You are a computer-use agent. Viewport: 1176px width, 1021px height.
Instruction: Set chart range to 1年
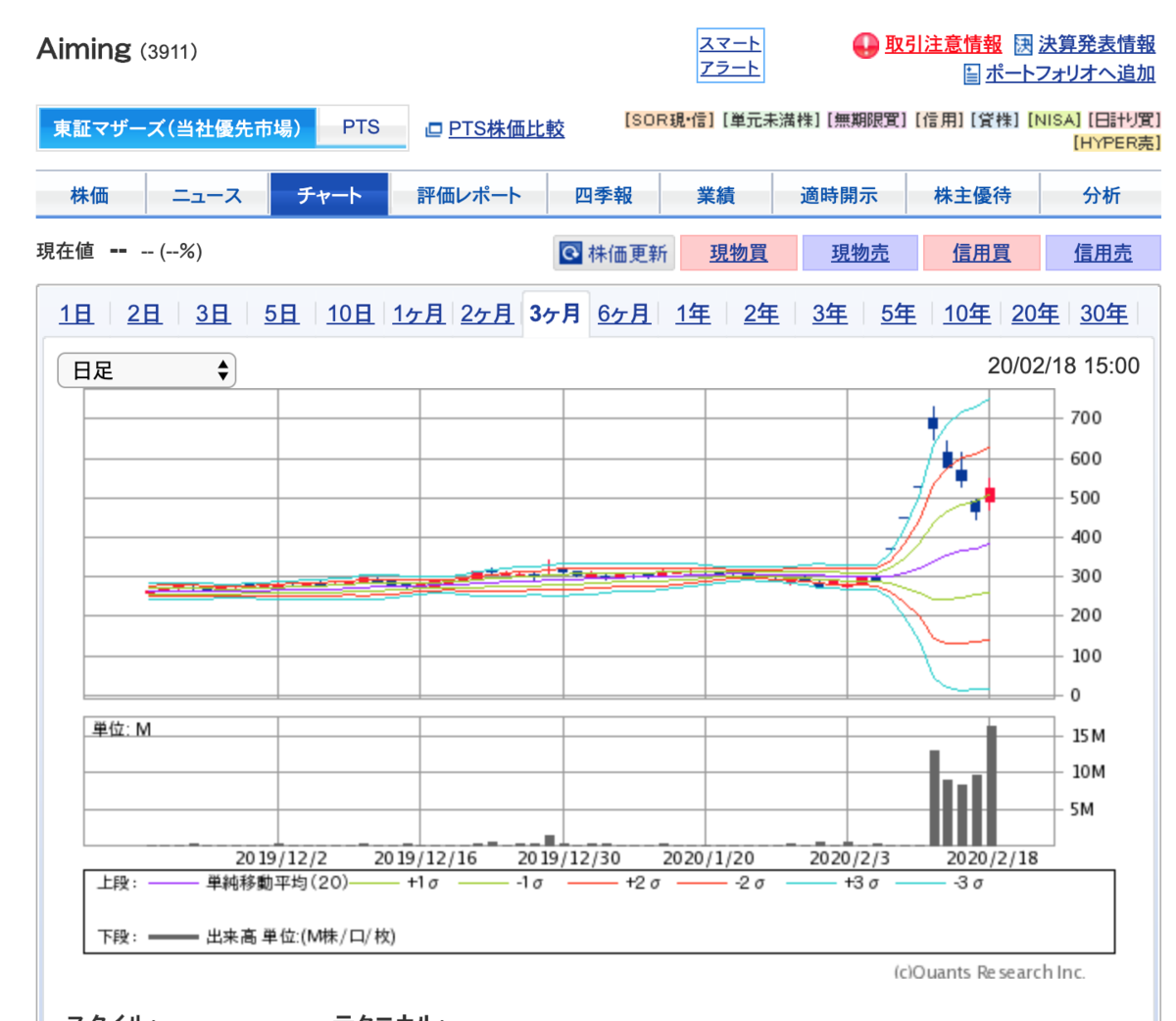(x=693, y=314)
